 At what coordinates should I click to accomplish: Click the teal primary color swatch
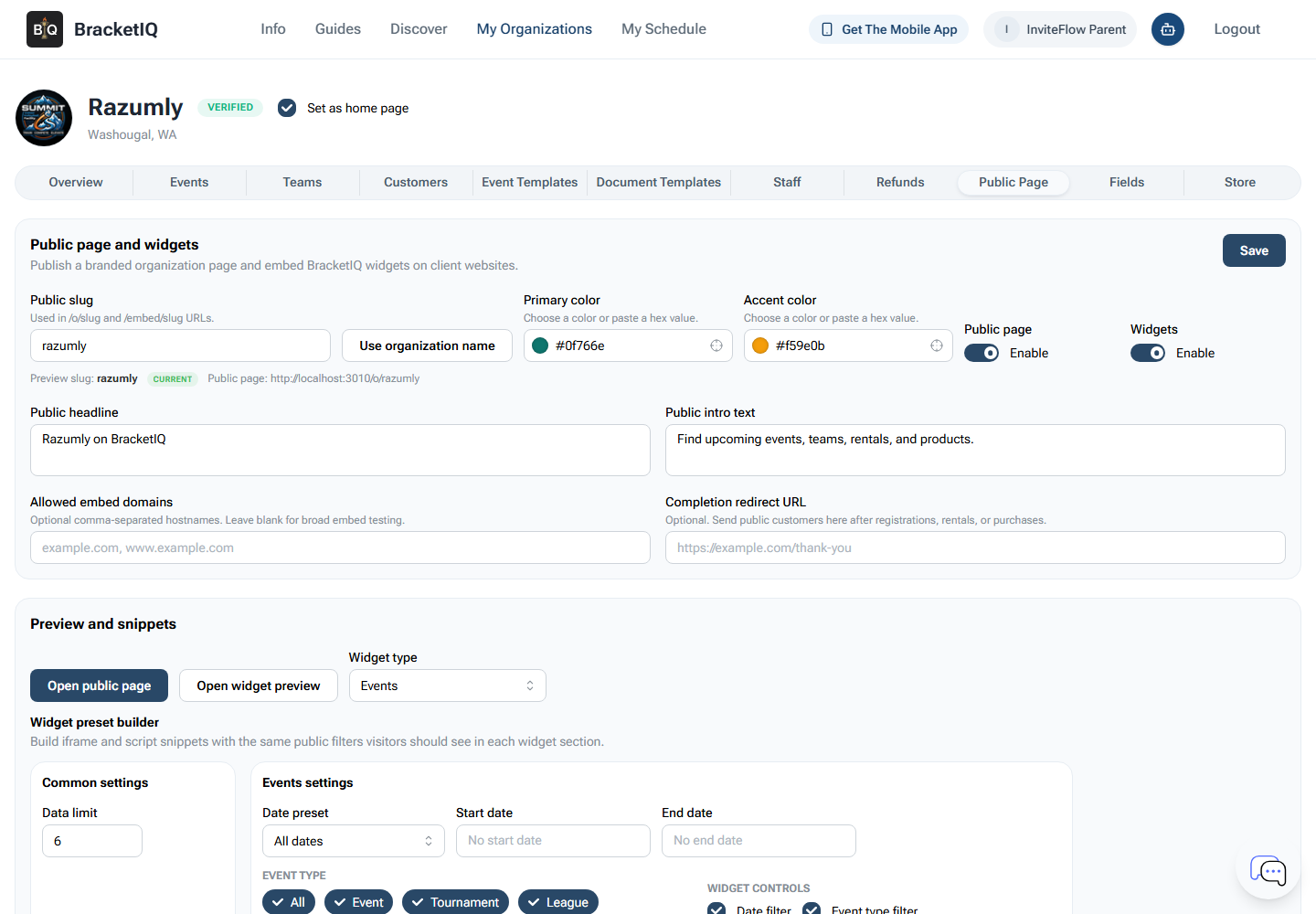540,345
